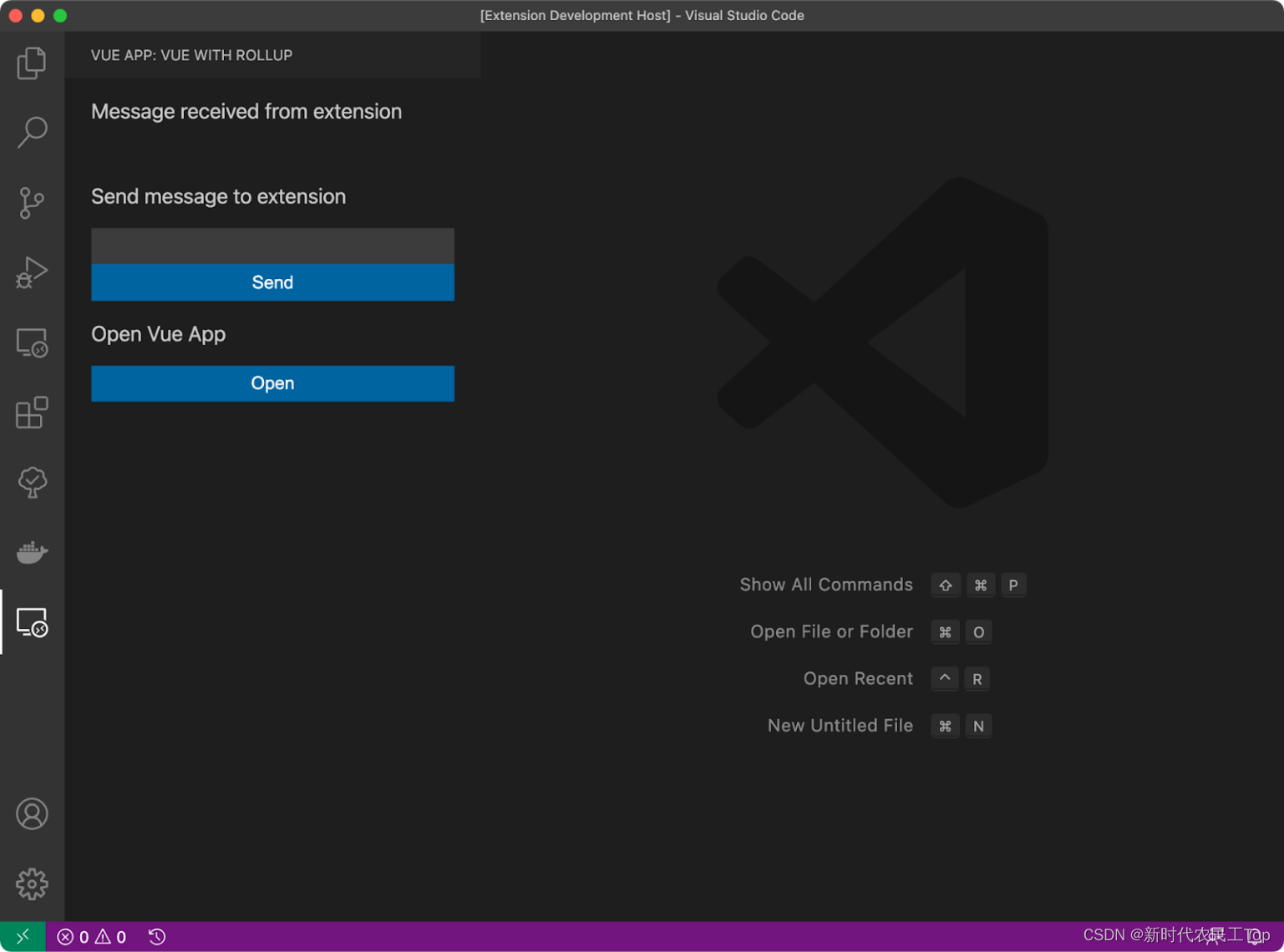Open the upper Remote Explorer icon

click(x=32, y=342)
